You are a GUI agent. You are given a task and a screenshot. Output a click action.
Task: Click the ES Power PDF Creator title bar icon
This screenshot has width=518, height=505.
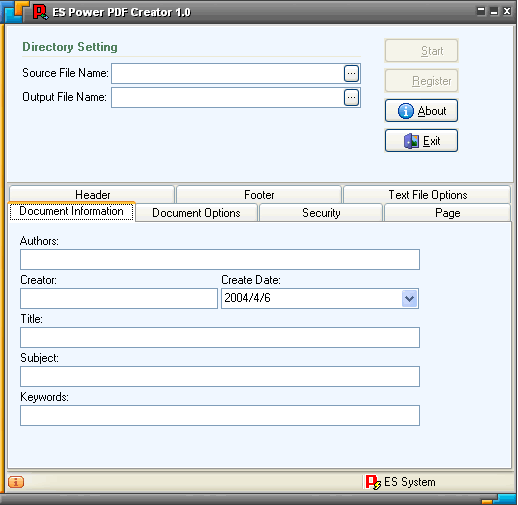click(40, 12)
